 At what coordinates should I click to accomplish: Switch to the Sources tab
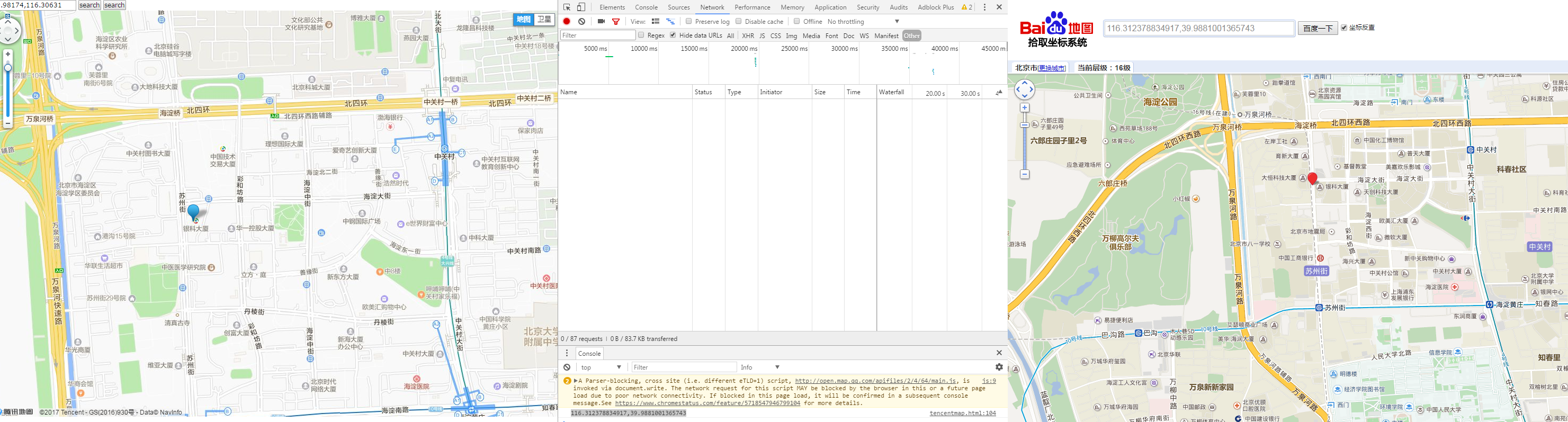pos(679,7)
